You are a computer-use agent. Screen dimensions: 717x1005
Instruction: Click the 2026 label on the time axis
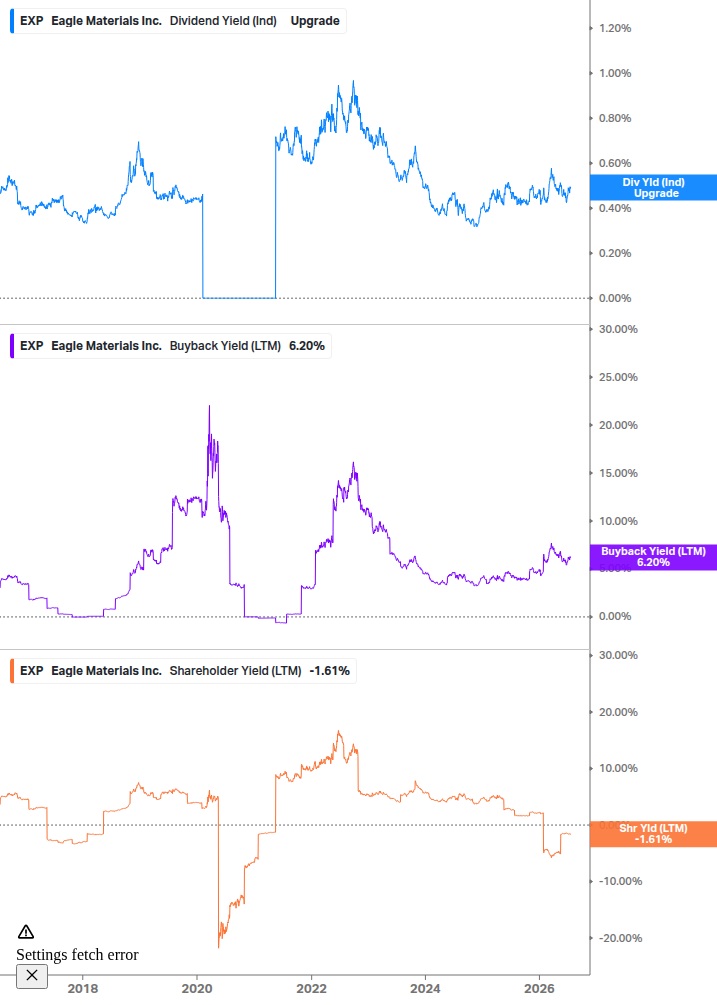pyautogui.click(x=540, y=988)
